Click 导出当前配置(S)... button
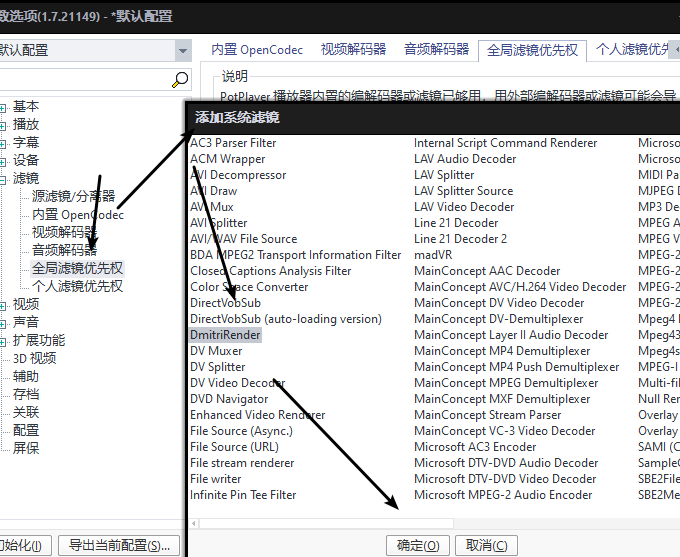This screenshot has height=557, width=680. 119,545
